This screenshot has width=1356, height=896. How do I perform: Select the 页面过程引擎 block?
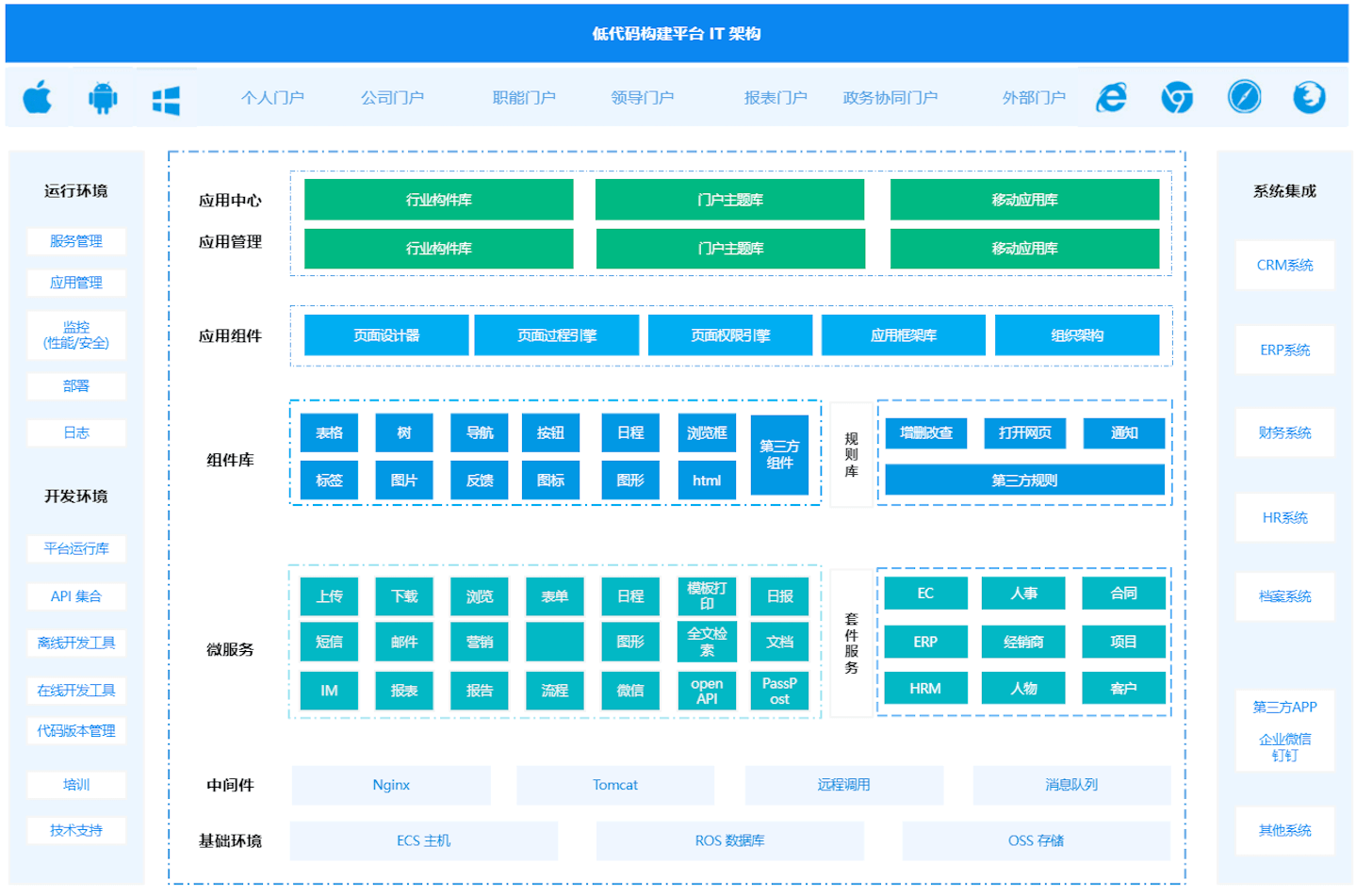557,335
